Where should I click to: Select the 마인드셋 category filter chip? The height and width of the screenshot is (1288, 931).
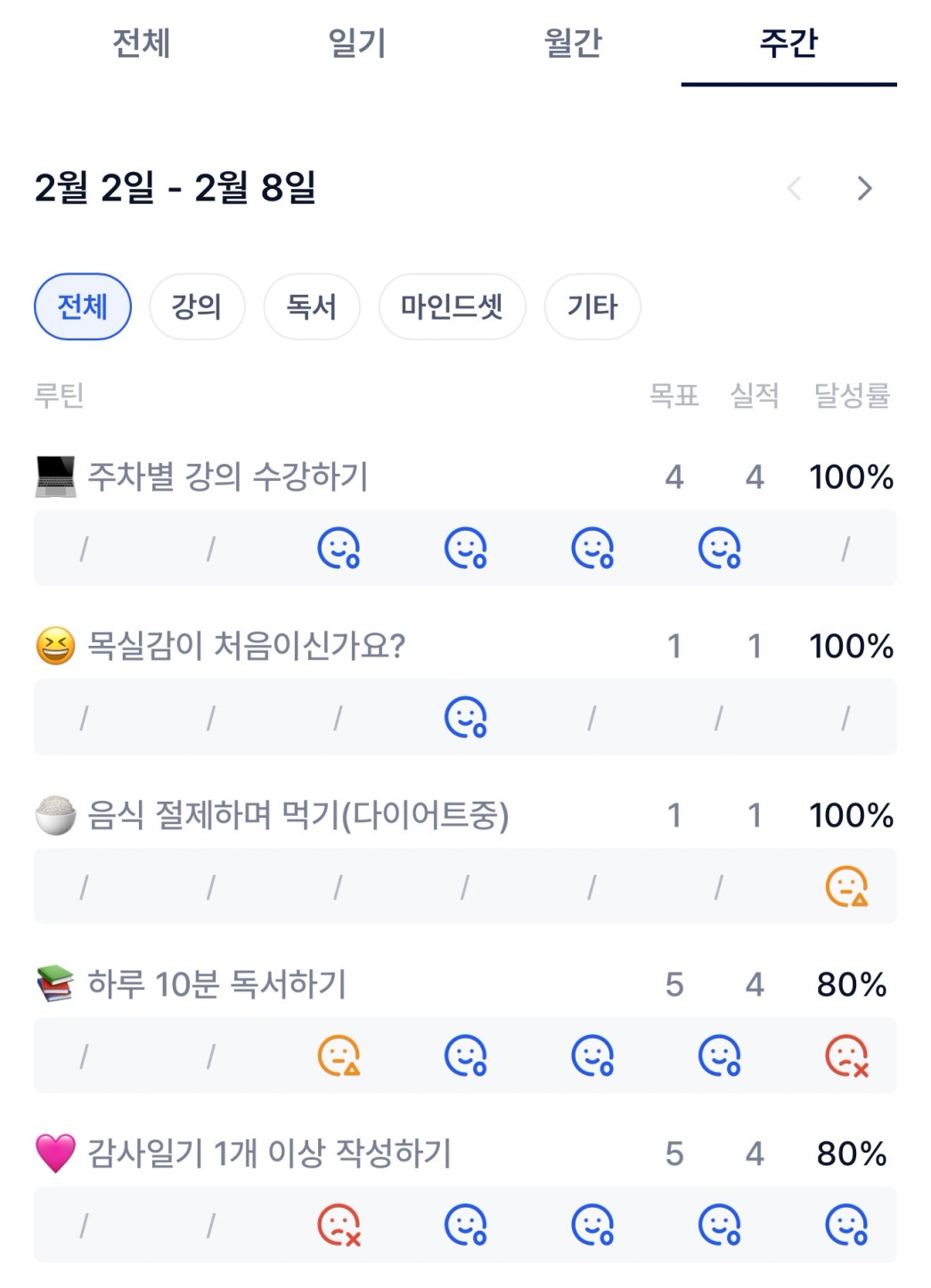coord(452,306)
